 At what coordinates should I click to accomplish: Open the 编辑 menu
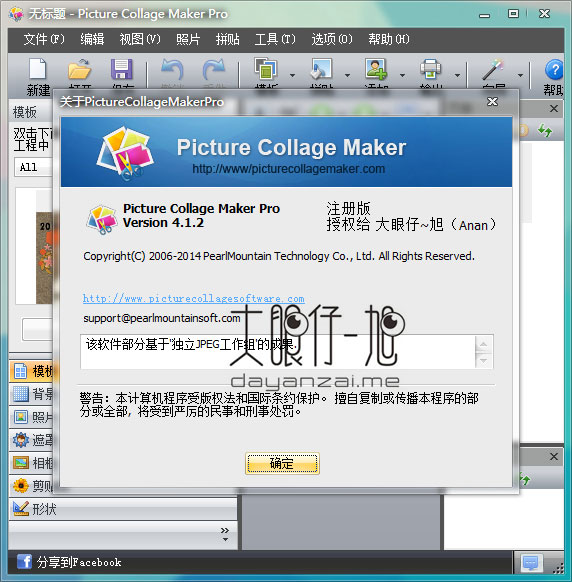92,39
